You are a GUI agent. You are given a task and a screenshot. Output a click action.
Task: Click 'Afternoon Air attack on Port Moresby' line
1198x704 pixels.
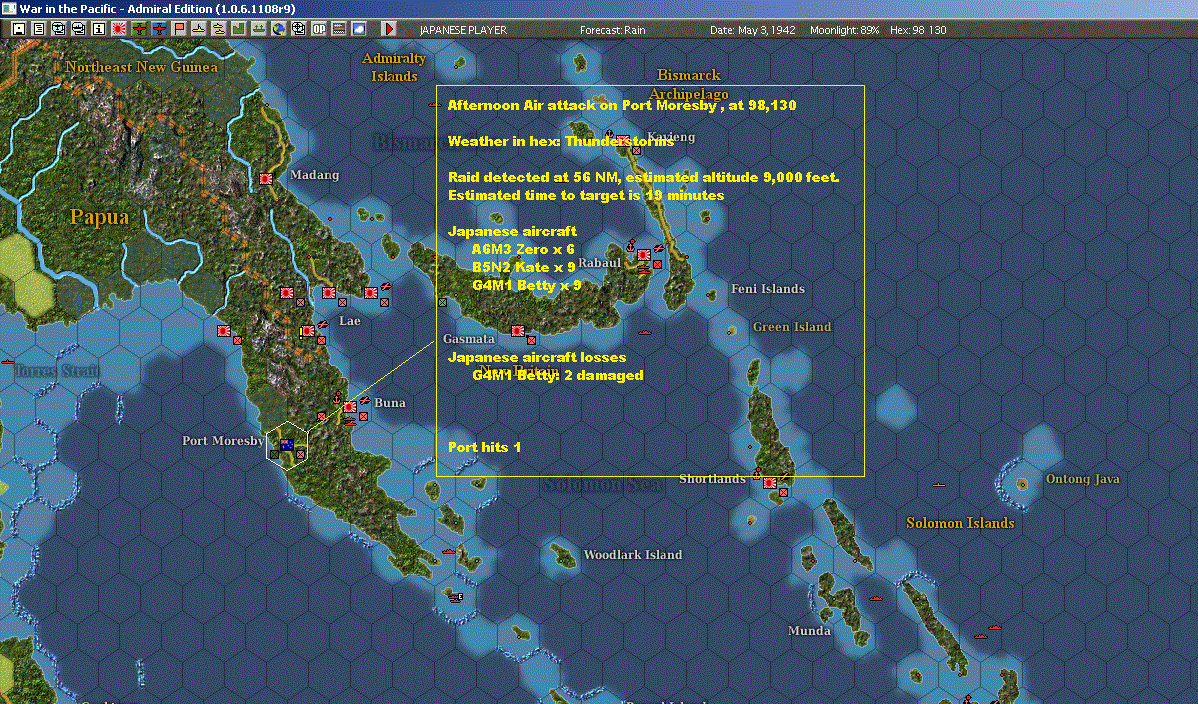[622, 105]
